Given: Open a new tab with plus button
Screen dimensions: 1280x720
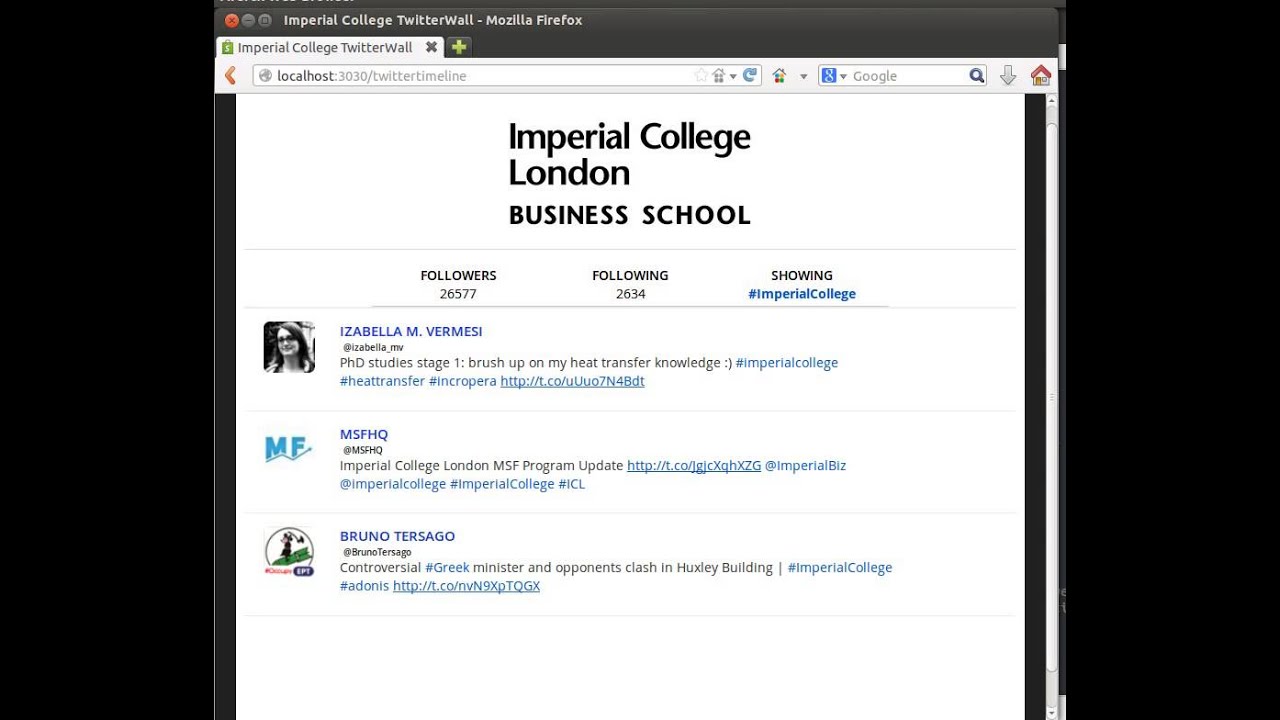Looking at the screenshot, I should tap(459, 47).
